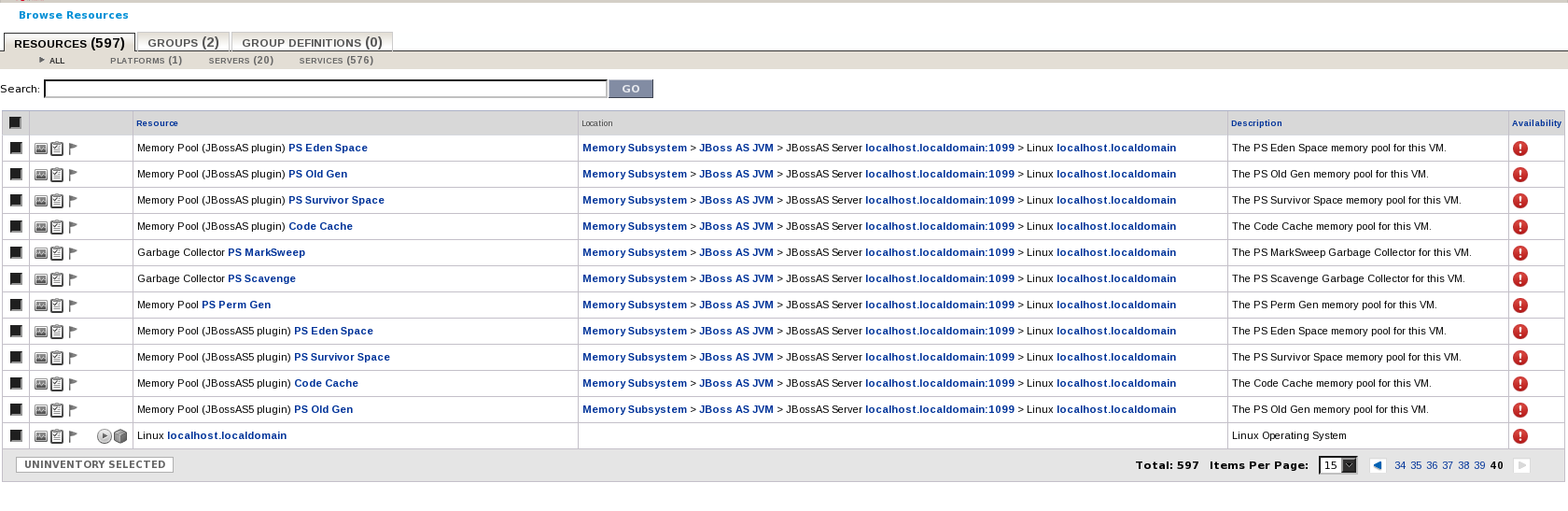
Task: Click the cube icon in the Linux row
Action: pos(120,436)
